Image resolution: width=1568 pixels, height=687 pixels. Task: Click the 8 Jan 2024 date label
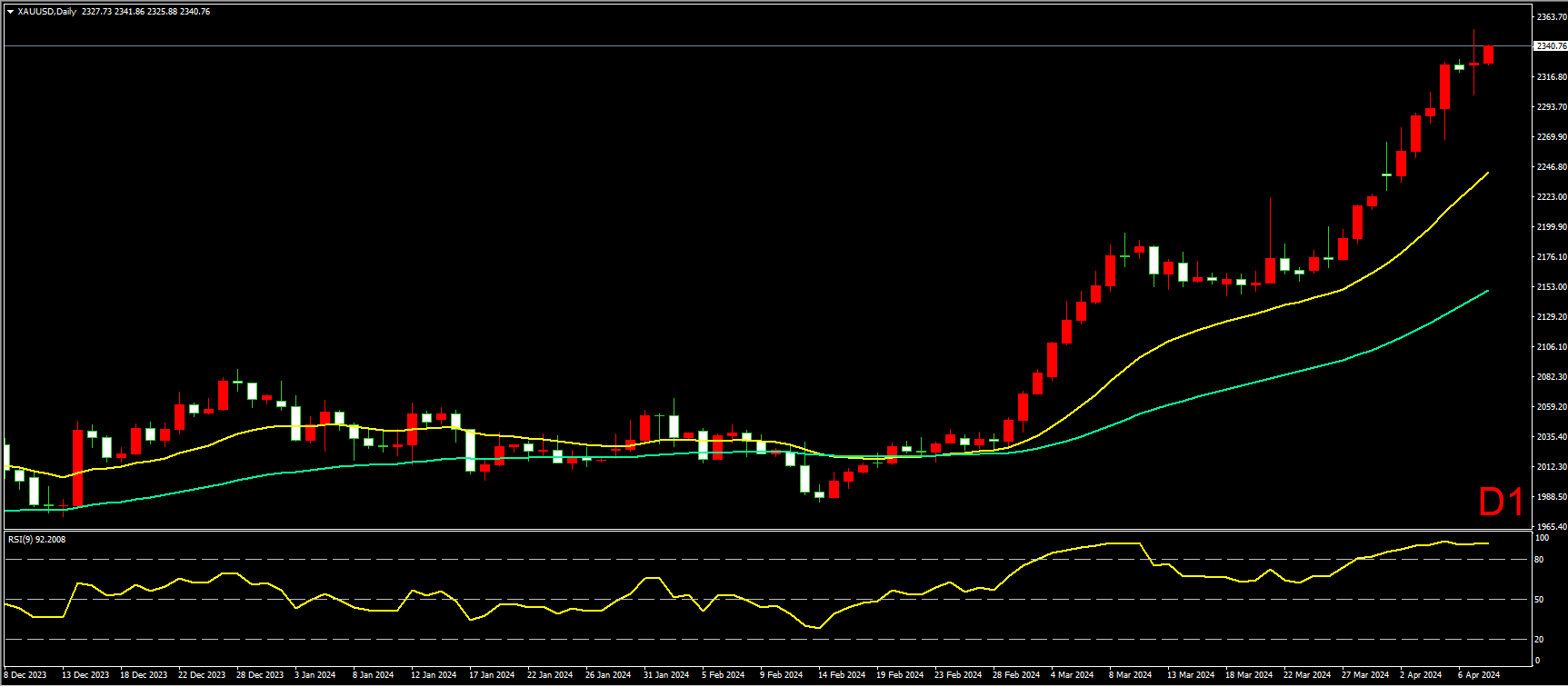click(x=374, y=675)
